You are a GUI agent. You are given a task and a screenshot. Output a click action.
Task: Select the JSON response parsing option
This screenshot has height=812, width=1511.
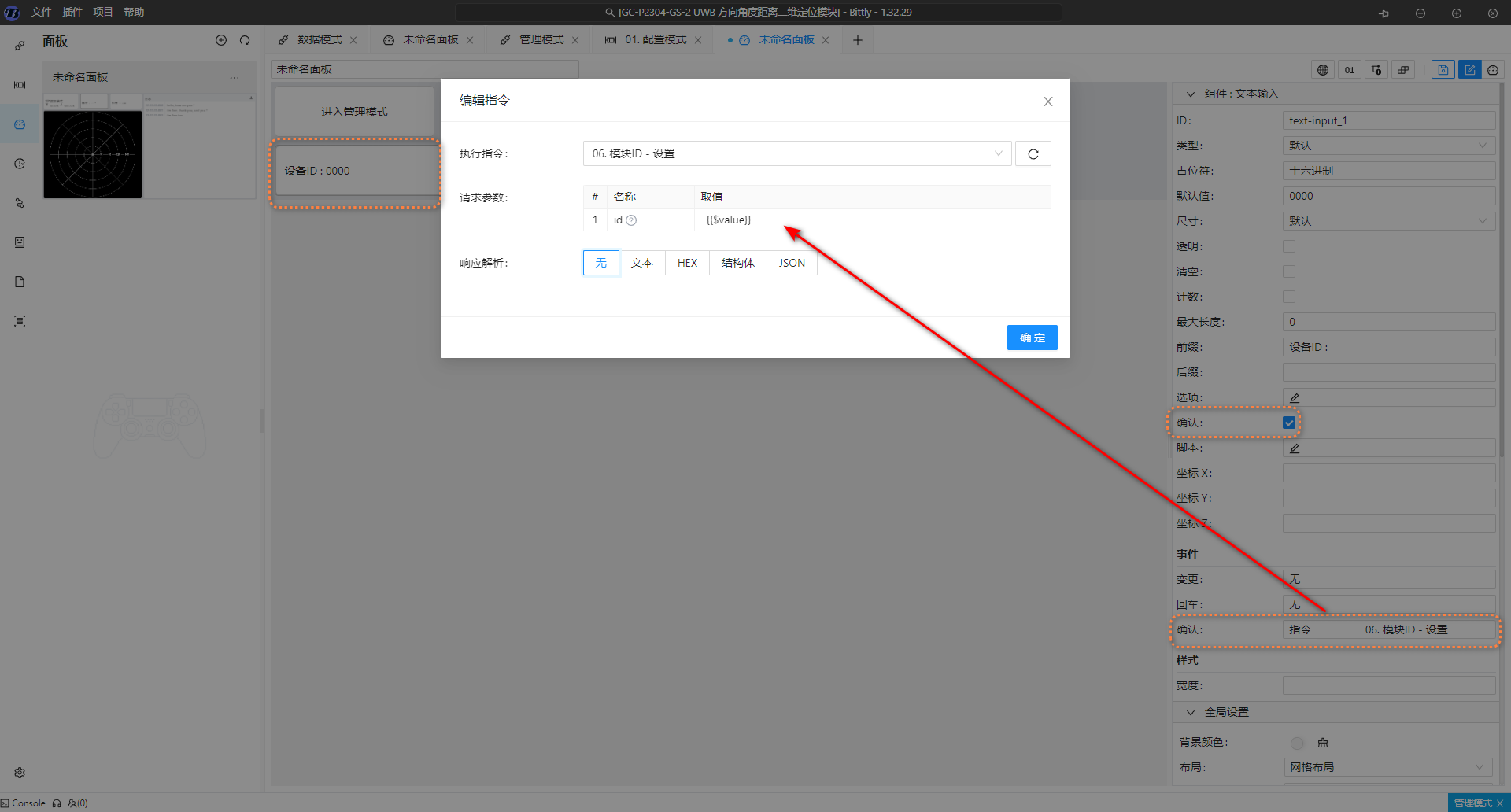[792, 263]
